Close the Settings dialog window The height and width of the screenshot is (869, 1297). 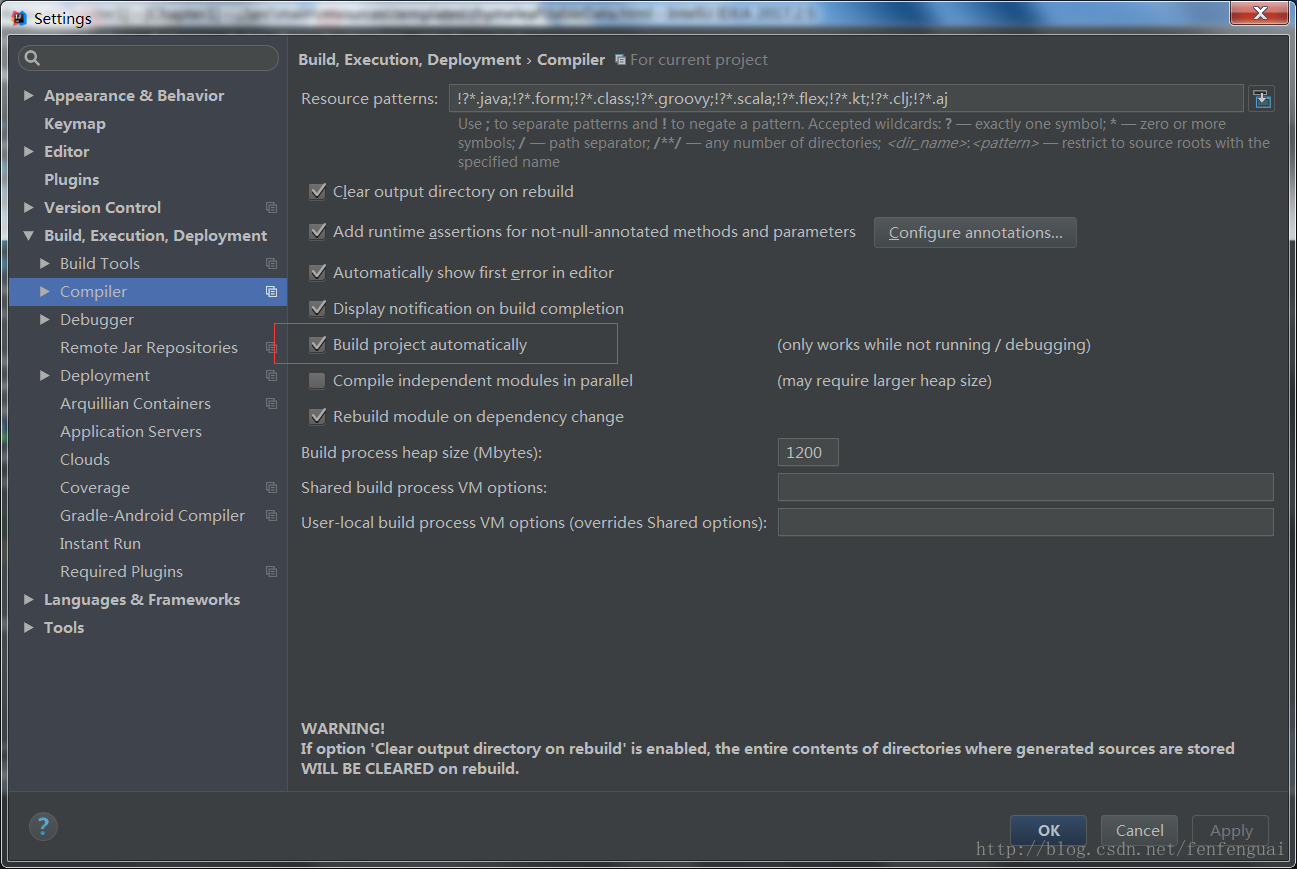pos(1262,13)
